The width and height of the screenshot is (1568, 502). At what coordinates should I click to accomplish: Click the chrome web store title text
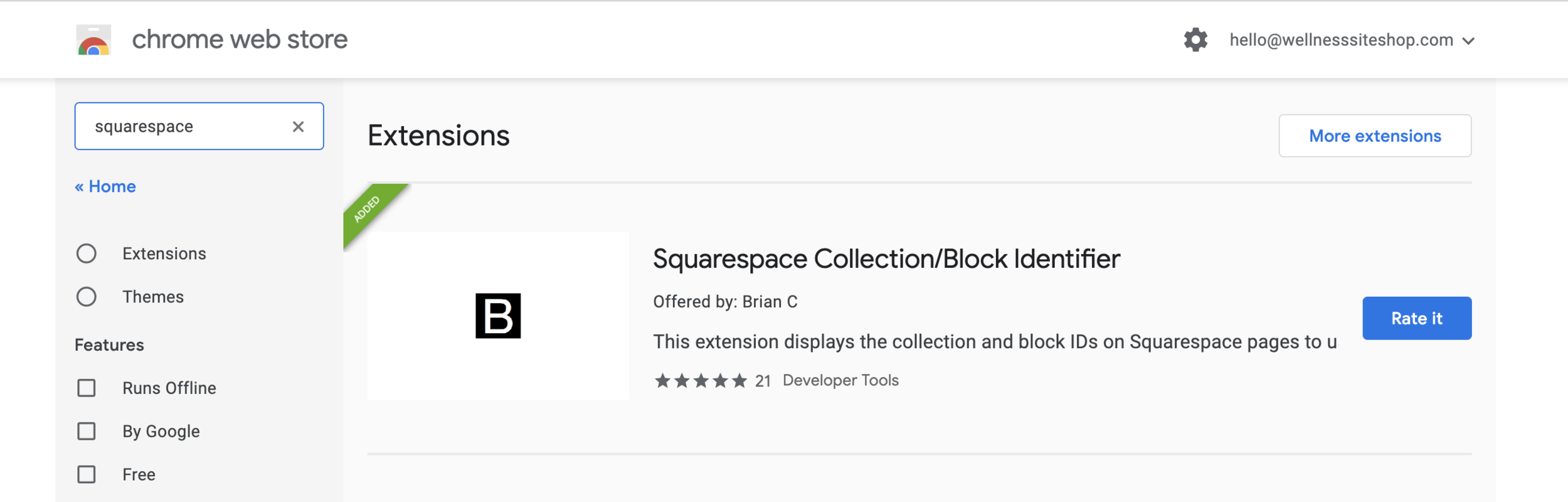point(240,40)
